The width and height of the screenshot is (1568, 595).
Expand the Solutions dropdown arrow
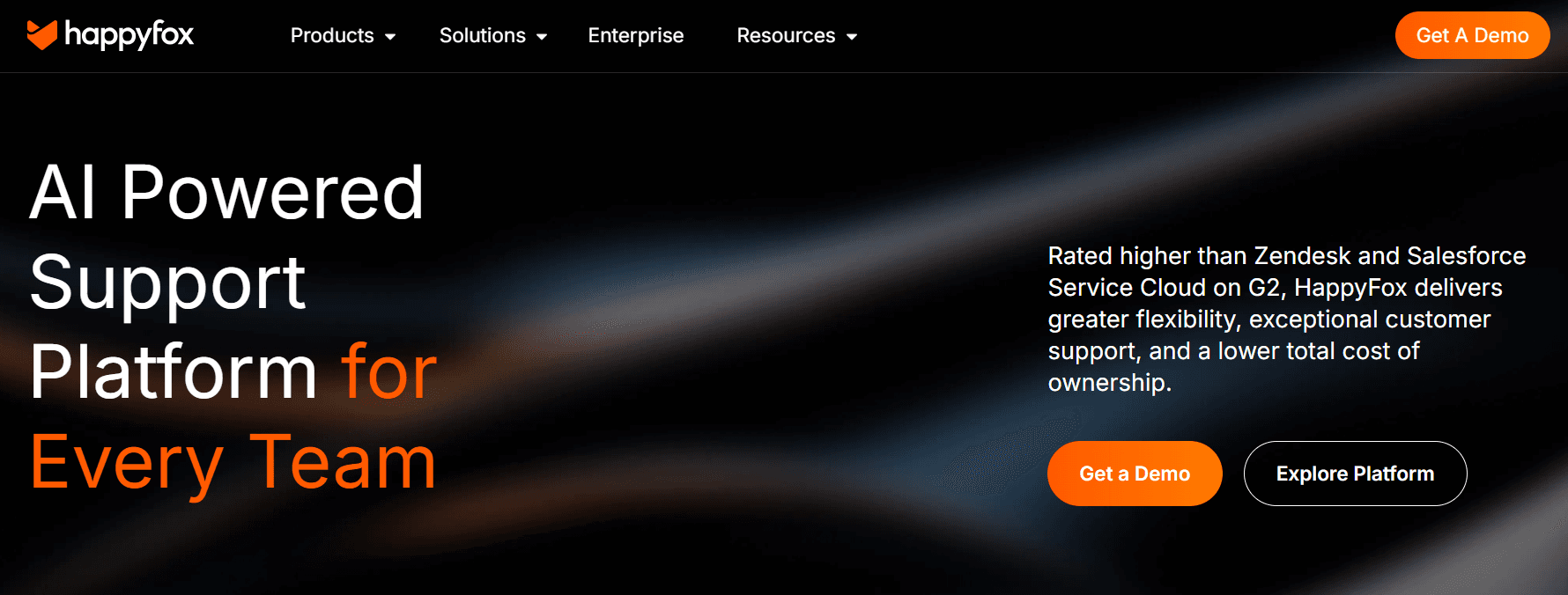coord(542,36)
